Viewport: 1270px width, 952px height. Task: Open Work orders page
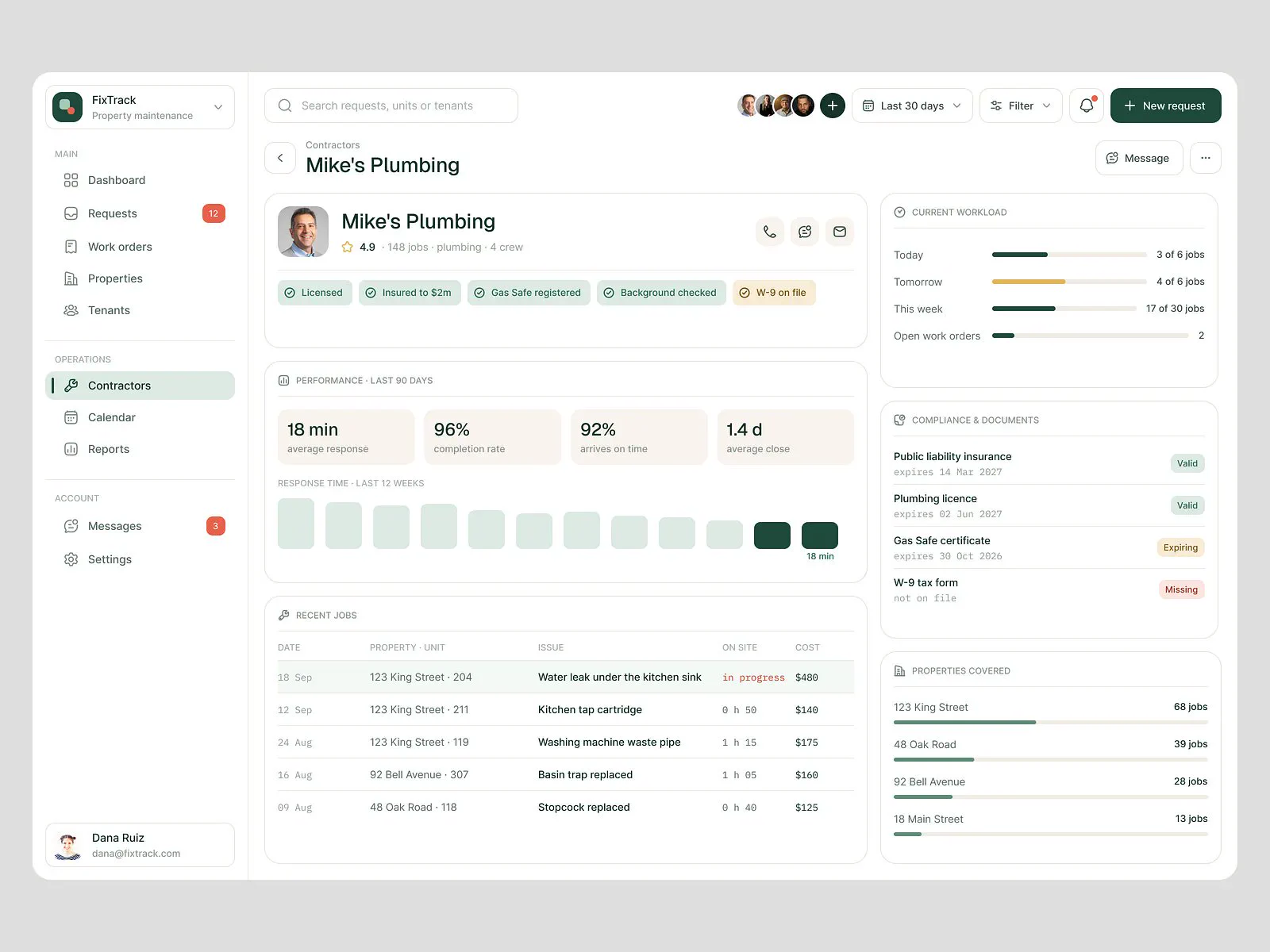[x=140, y=247]
